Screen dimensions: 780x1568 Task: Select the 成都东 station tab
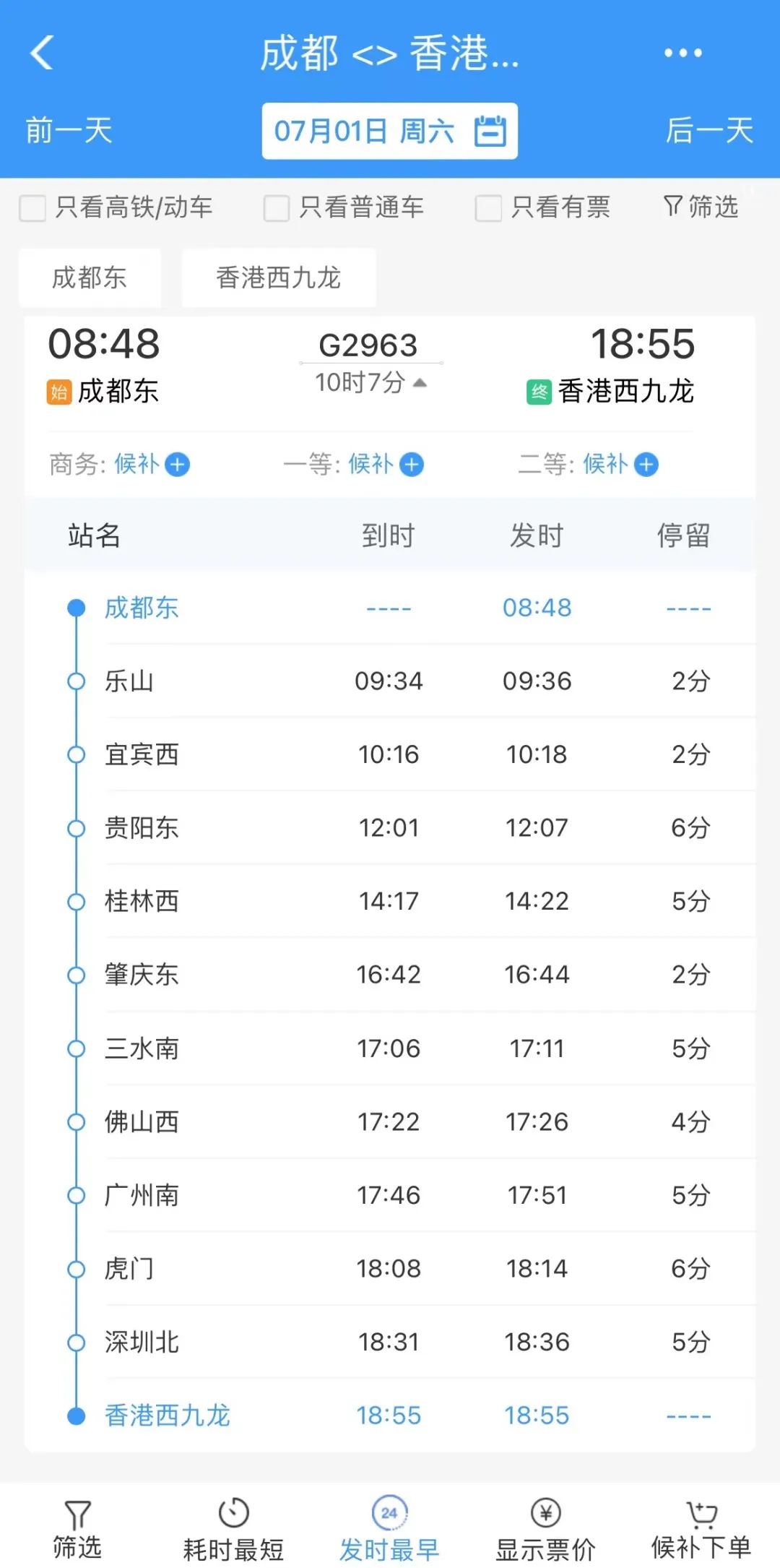coord(90,277)
